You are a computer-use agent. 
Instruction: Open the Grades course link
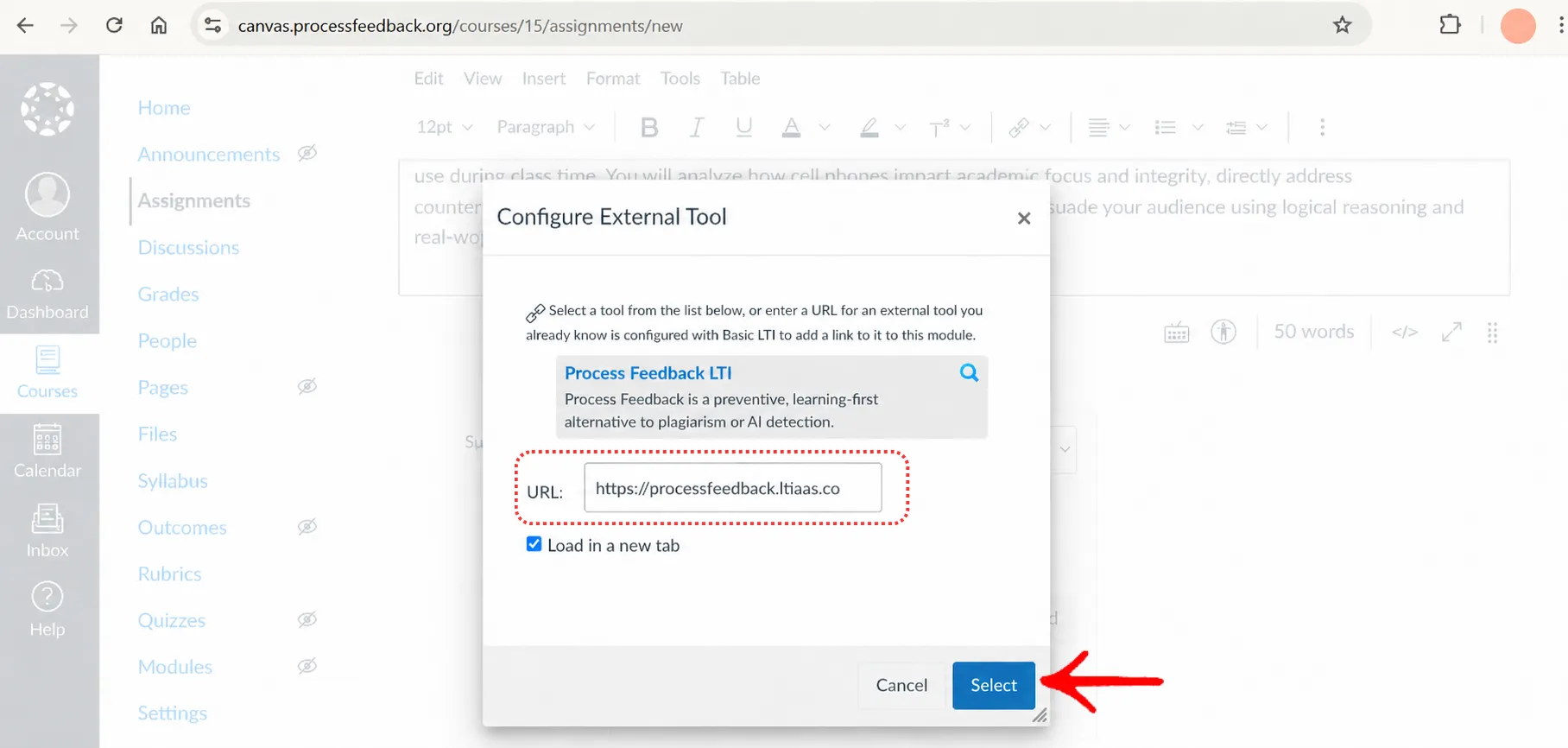point(168,295)
